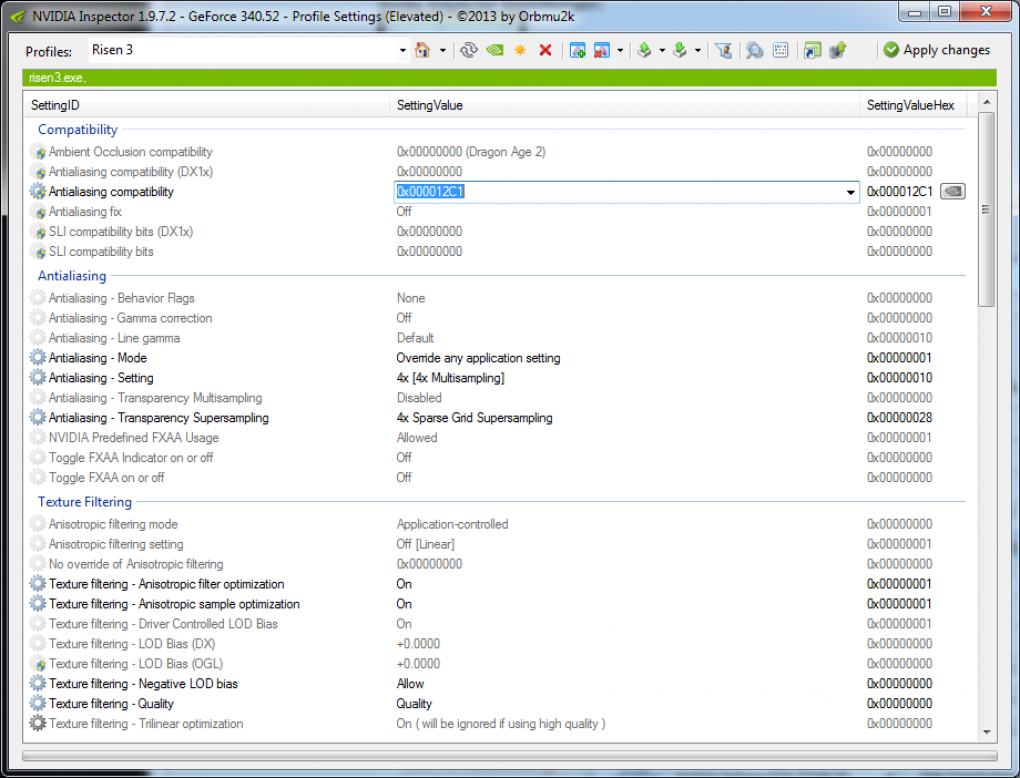Open the dropdown arrow beside the home icon

point(443,50)
